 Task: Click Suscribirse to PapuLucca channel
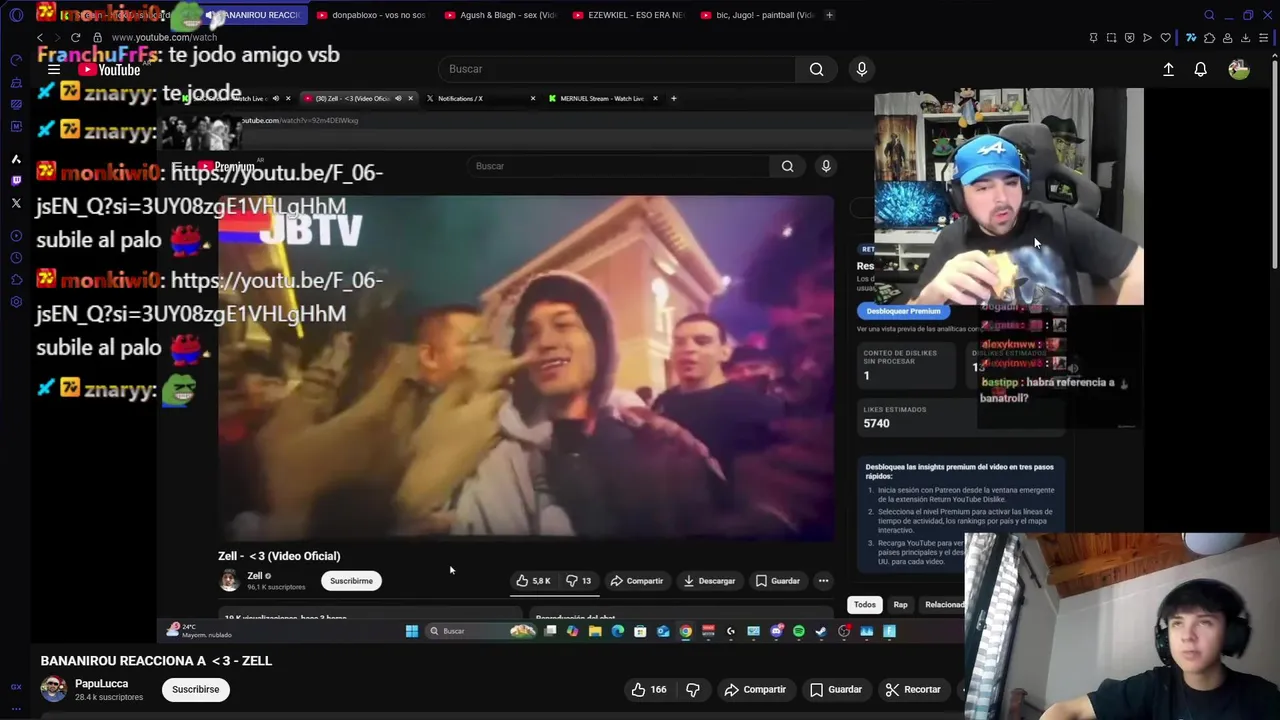click(x=195, y=689)
